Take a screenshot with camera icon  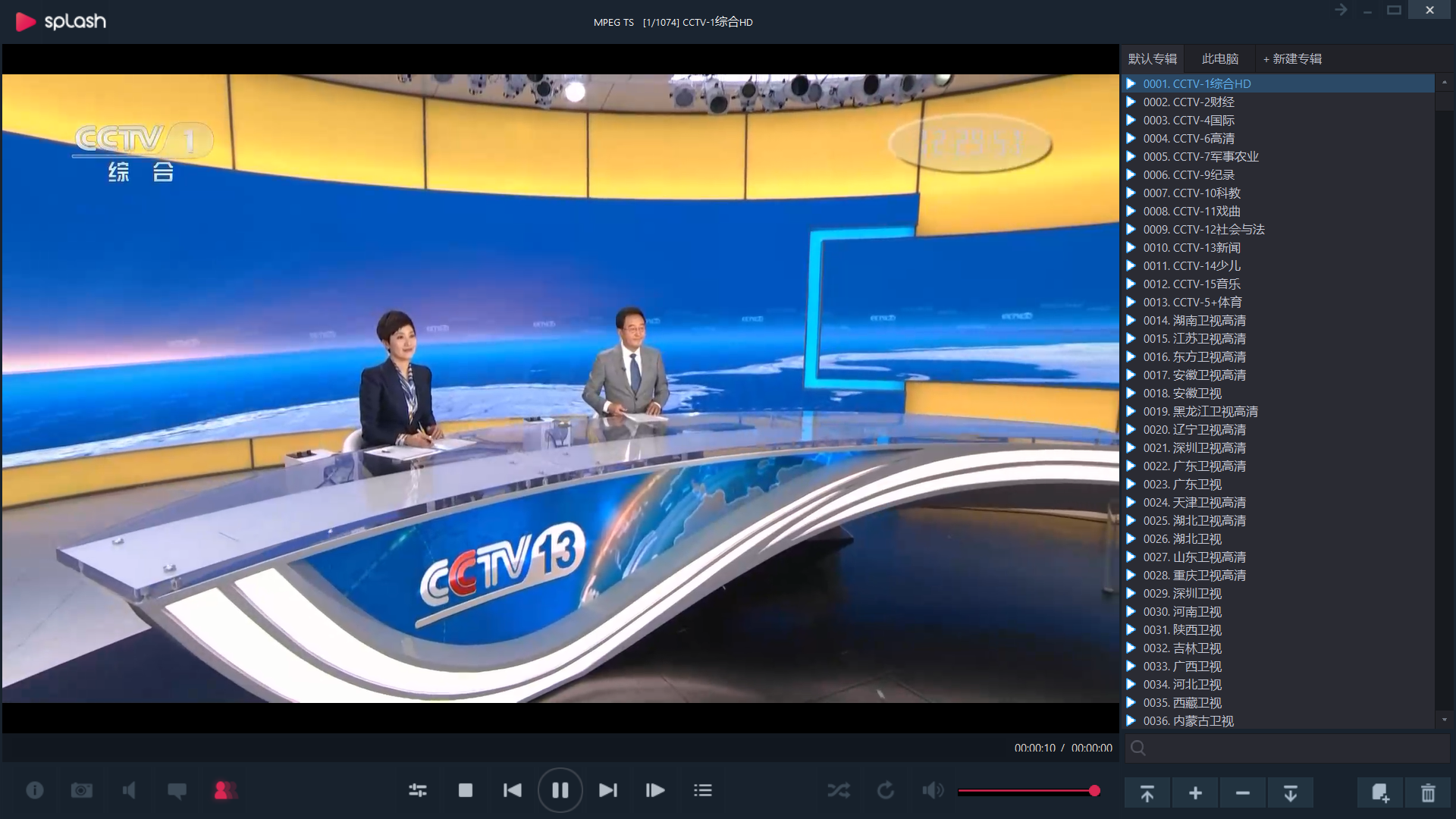coord(82,791)
